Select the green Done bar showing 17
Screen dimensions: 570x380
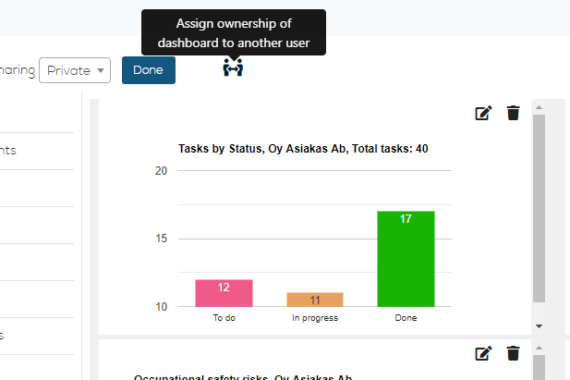(x=406, y=259)
